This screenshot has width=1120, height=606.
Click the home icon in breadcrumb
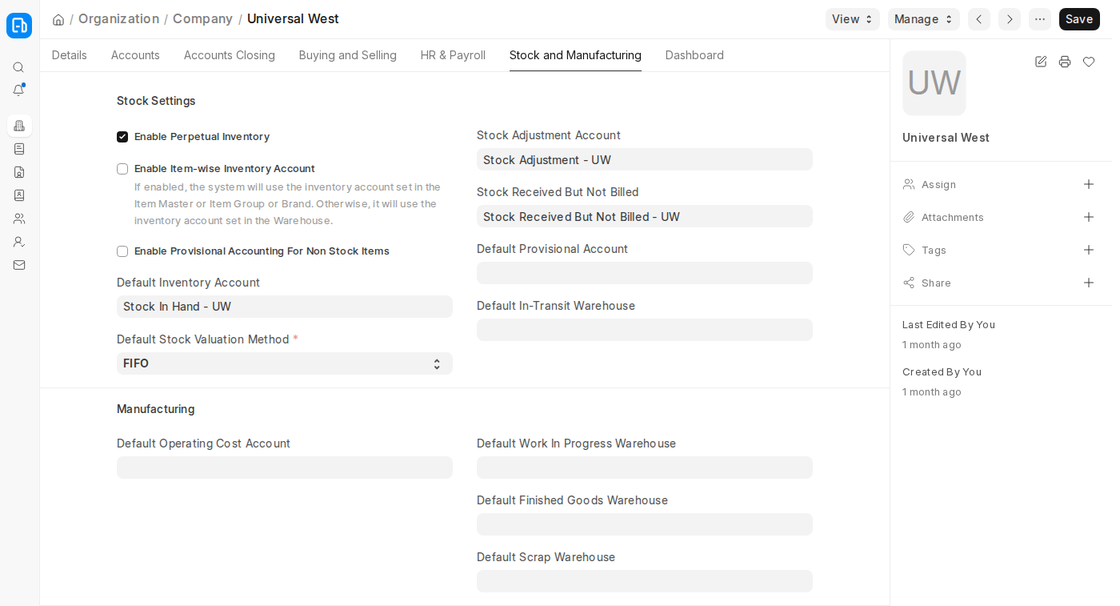pos(58,19)
